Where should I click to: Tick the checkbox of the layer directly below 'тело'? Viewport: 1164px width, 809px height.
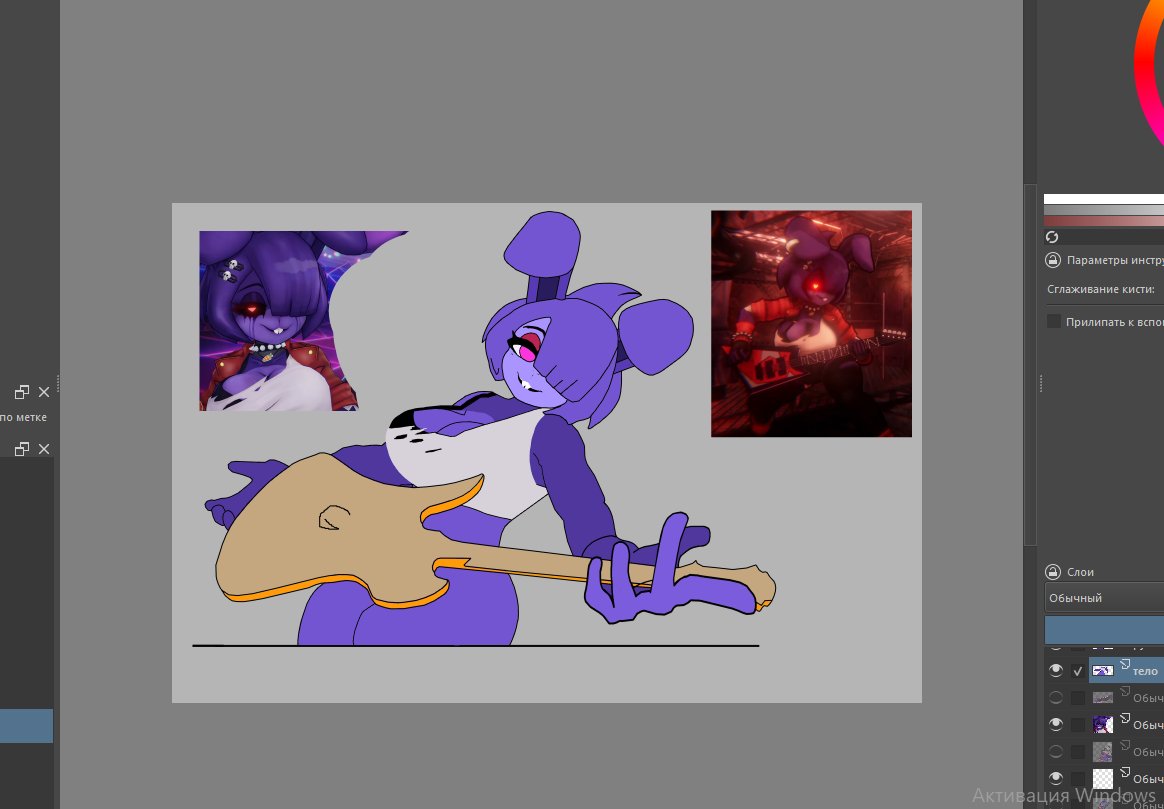(x=1078, y=698)
